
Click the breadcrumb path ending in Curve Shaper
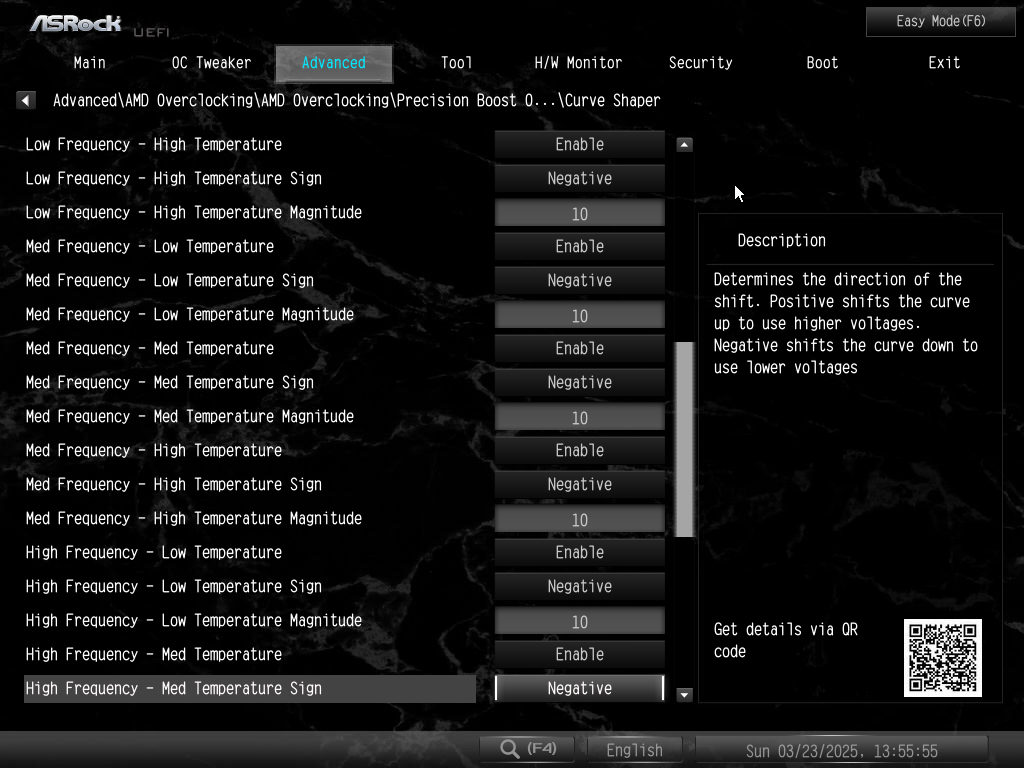[x=357, y=101]
